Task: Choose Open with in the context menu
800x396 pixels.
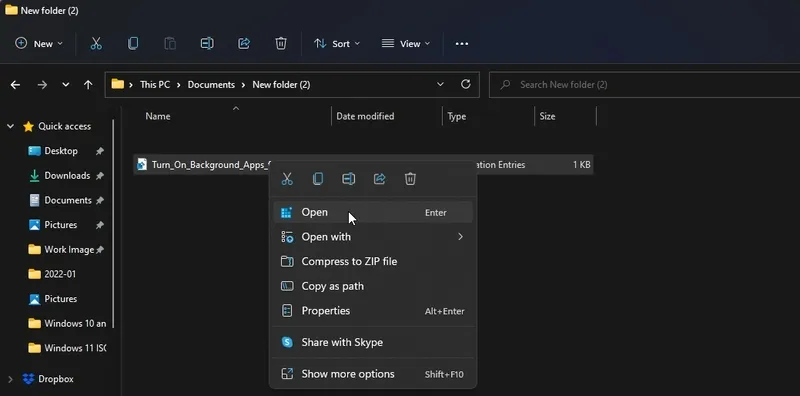Action: [x=373, y=237]
